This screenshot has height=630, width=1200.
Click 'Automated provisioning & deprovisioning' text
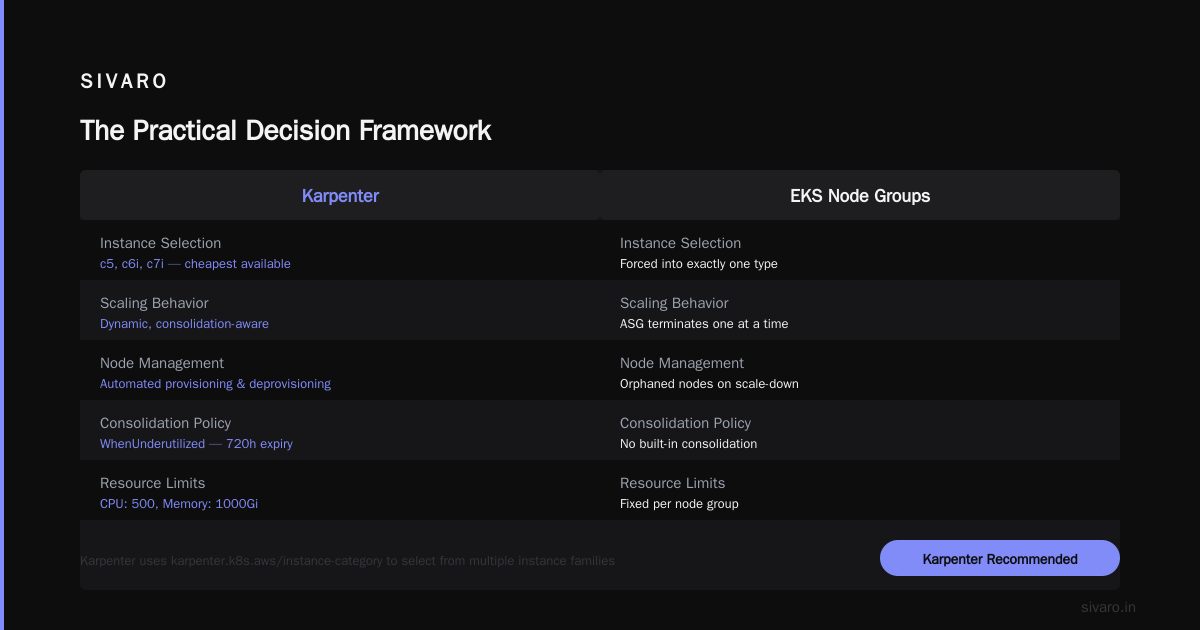point(215,384)
